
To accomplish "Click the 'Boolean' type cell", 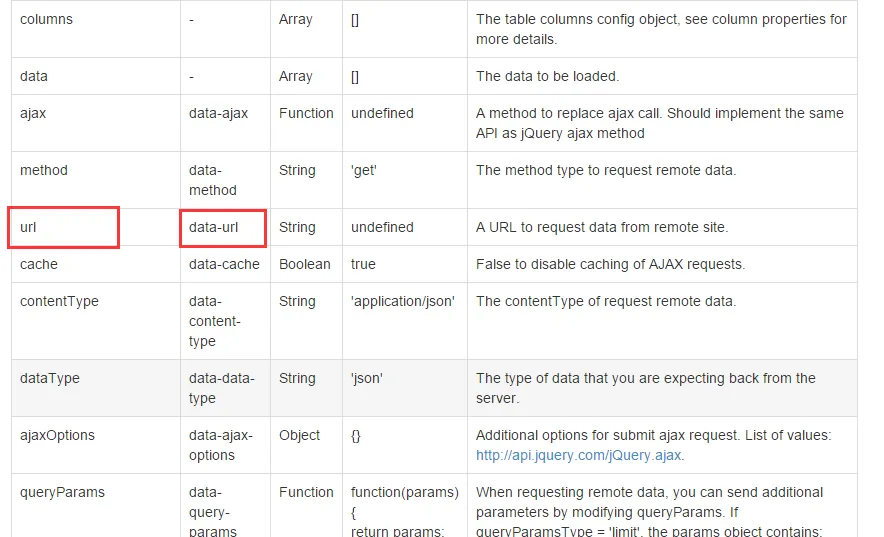I will [304, 264].
